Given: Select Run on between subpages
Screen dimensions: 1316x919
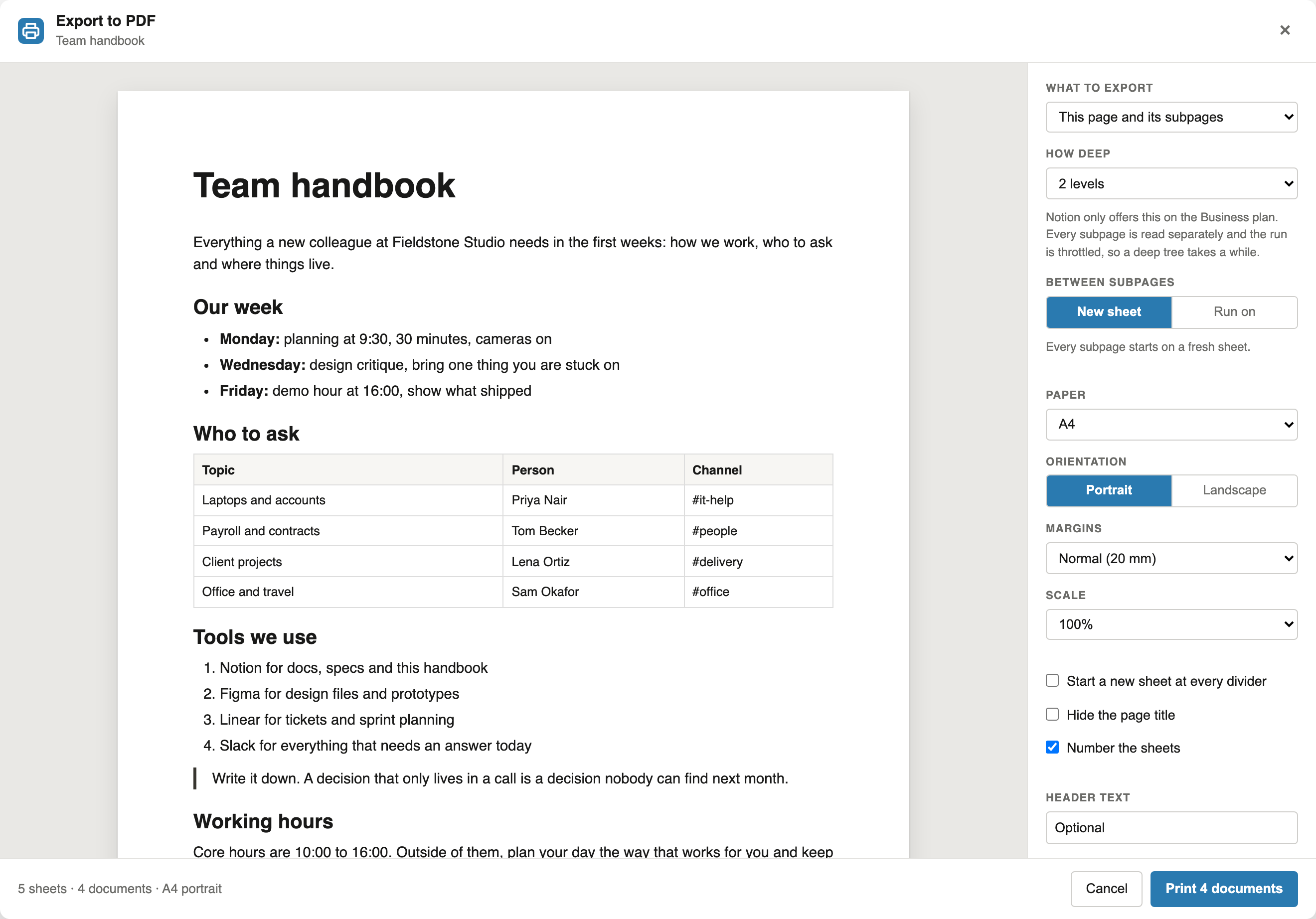Looking at the screenshot, I should click(x=1234, y=311).
